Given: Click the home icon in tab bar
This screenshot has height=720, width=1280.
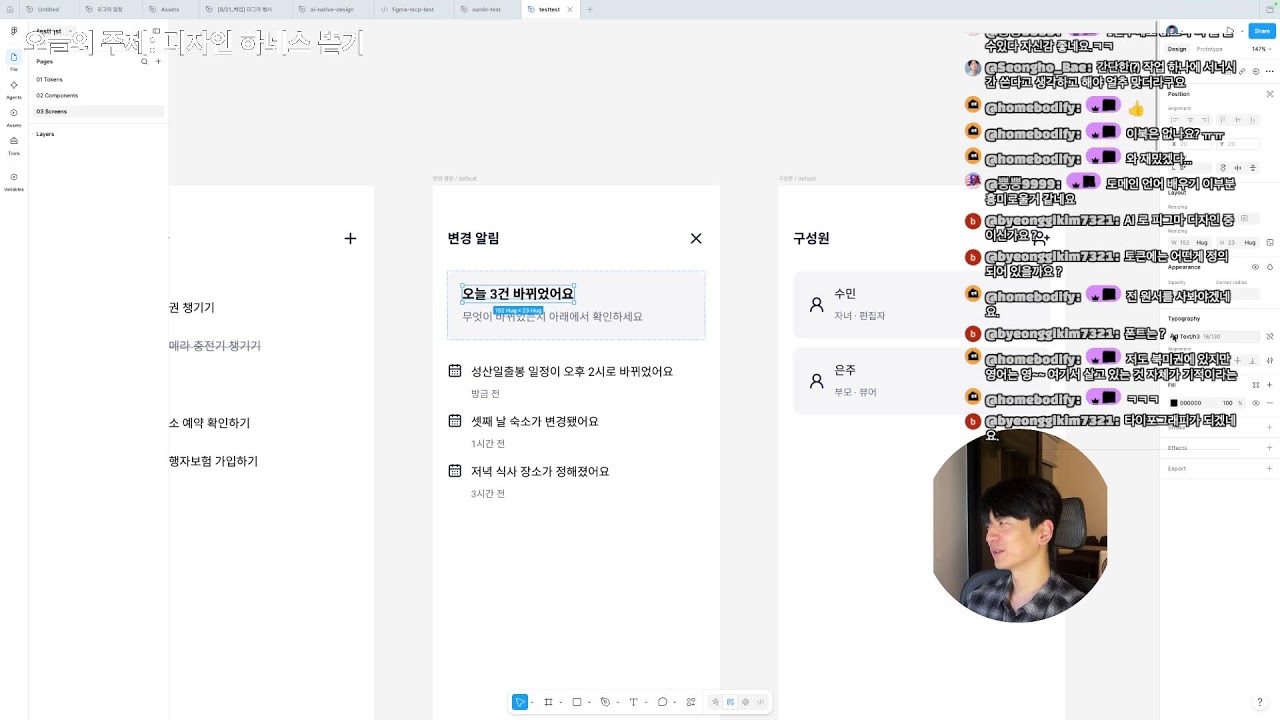Looking at the screenshot, I should tap(9, 9).
